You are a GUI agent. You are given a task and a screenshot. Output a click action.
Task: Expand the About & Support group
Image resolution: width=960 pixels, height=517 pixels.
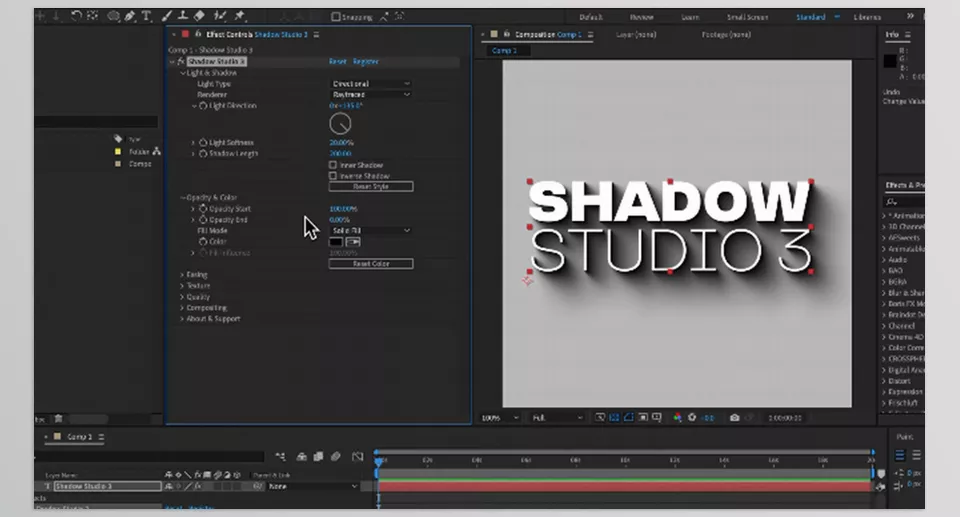coord(182,319)
